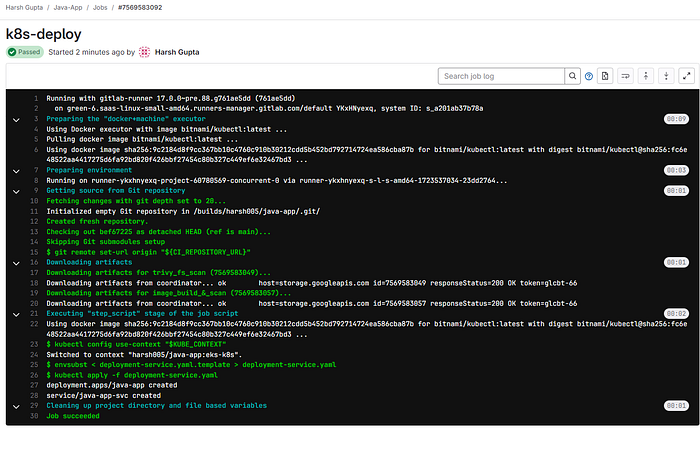Open the Java-App breadcrumb
This screenshot has height=453, width=700.
[68, 8]
